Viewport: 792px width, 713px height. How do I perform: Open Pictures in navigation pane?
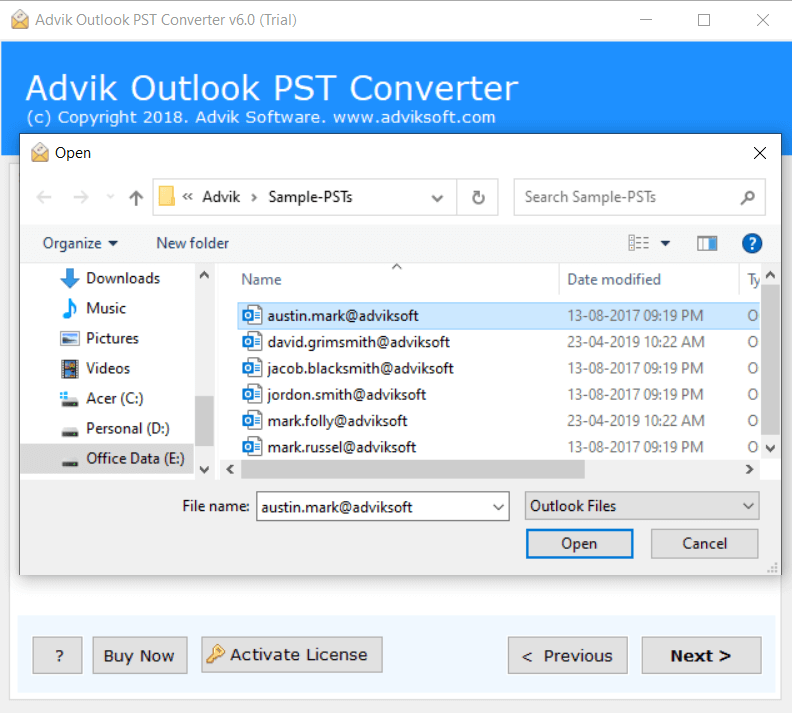point(100,338)
